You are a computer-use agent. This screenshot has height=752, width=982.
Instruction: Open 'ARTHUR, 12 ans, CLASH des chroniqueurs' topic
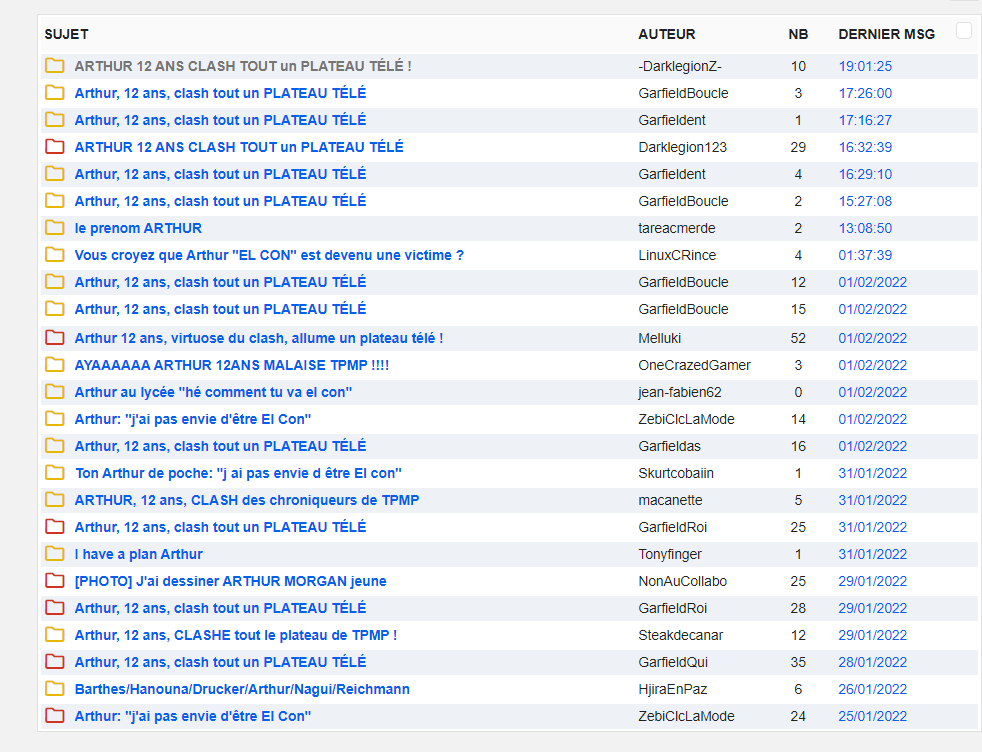click(x=247, y=500)
